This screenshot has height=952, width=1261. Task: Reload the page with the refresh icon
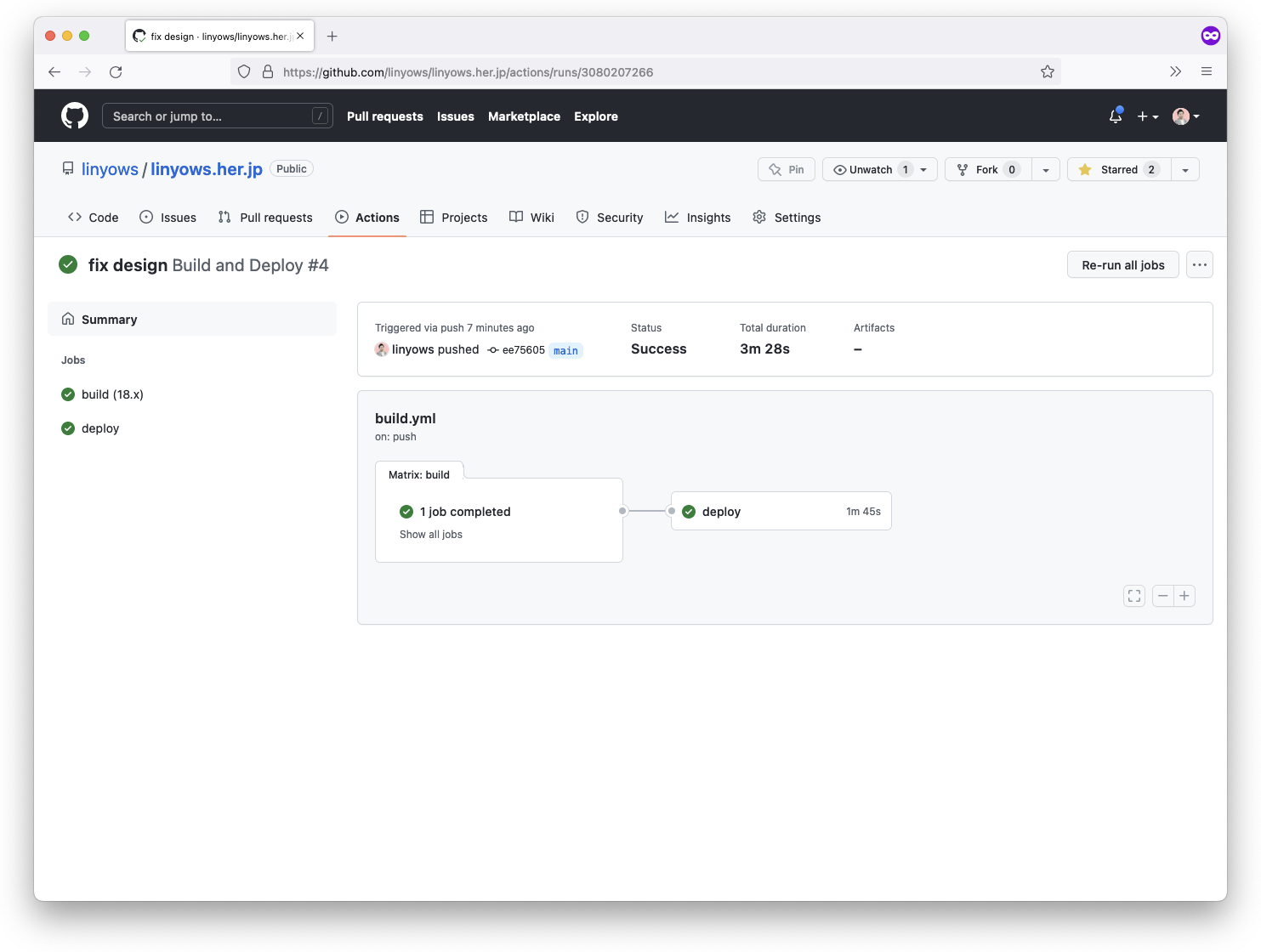(x=116, y=72)
